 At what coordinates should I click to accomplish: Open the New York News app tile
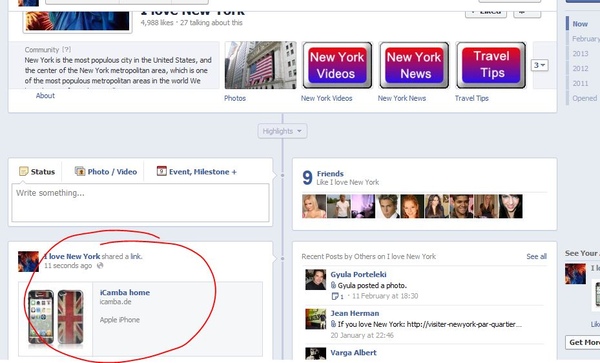414,65
